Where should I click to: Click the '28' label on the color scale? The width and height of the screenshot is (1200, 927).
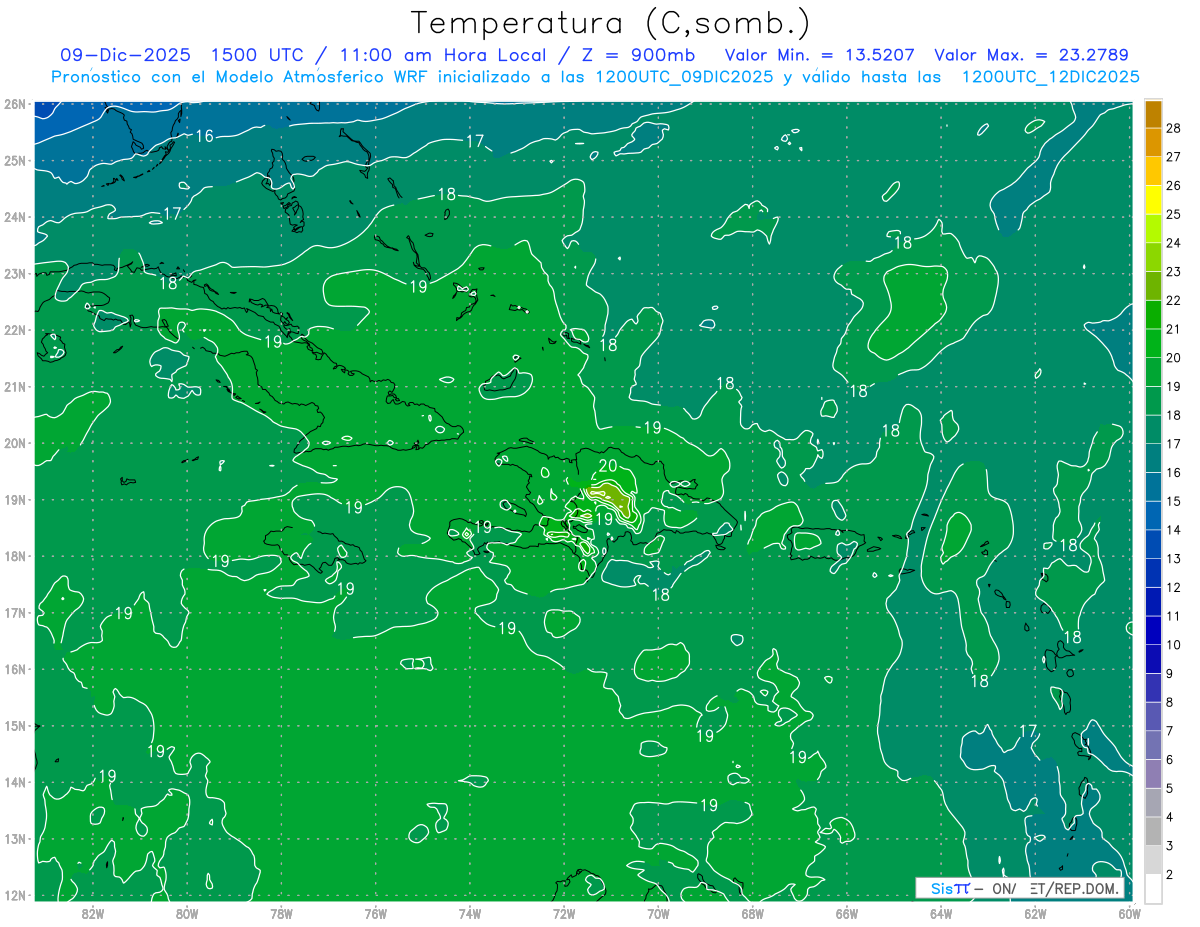(x=1173, y=128)
